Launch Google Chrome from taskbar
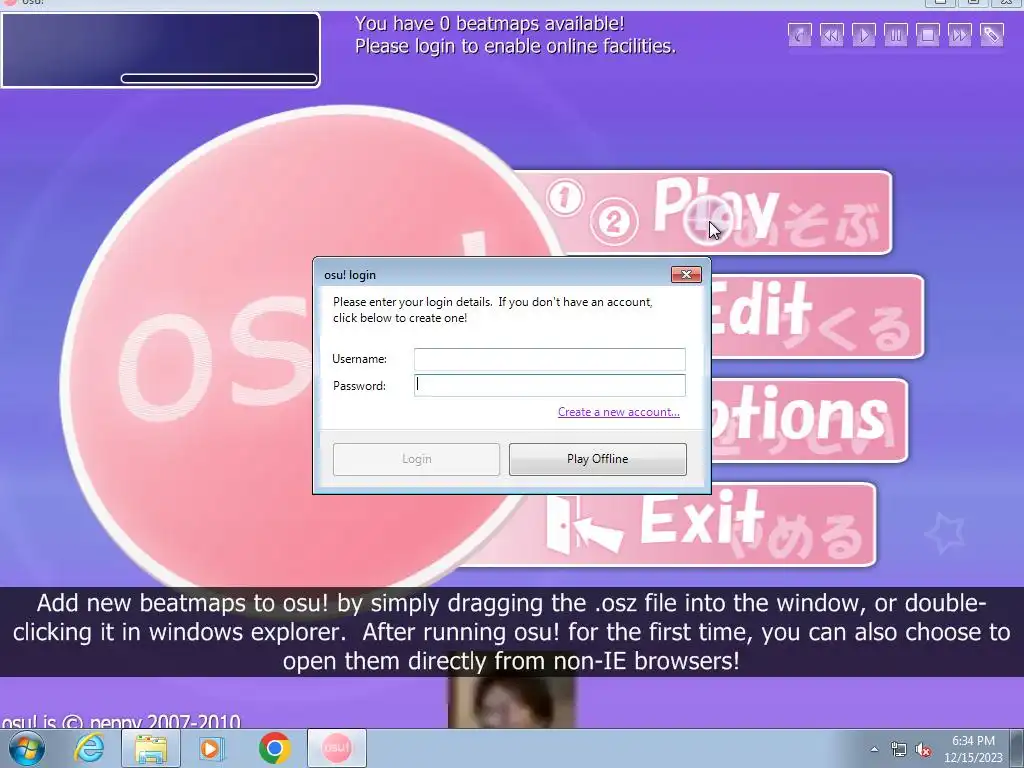Viewport: 1024px width, 768px height. [x=274, y=748]
